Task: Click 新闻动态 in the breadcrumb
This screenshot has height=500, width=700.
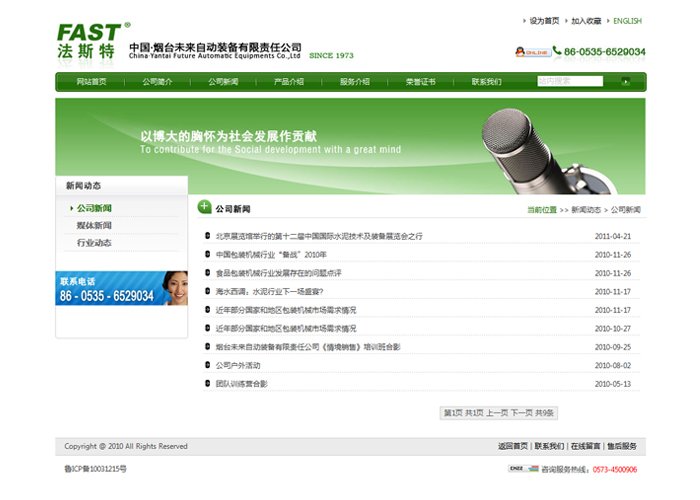Action: (586, 210)
